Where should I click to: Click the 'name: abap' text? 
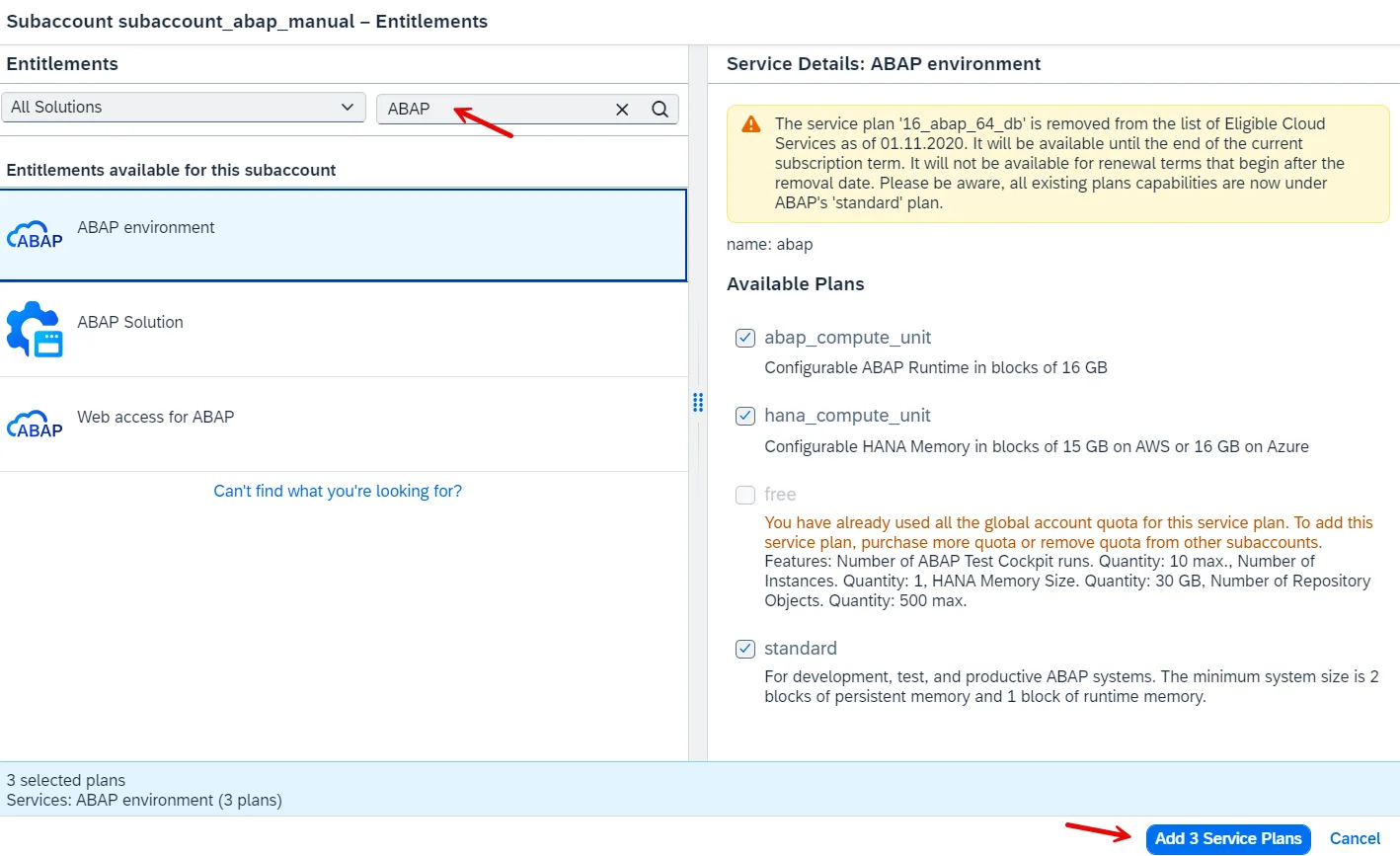pyautogui.click(x=770, y=245)
